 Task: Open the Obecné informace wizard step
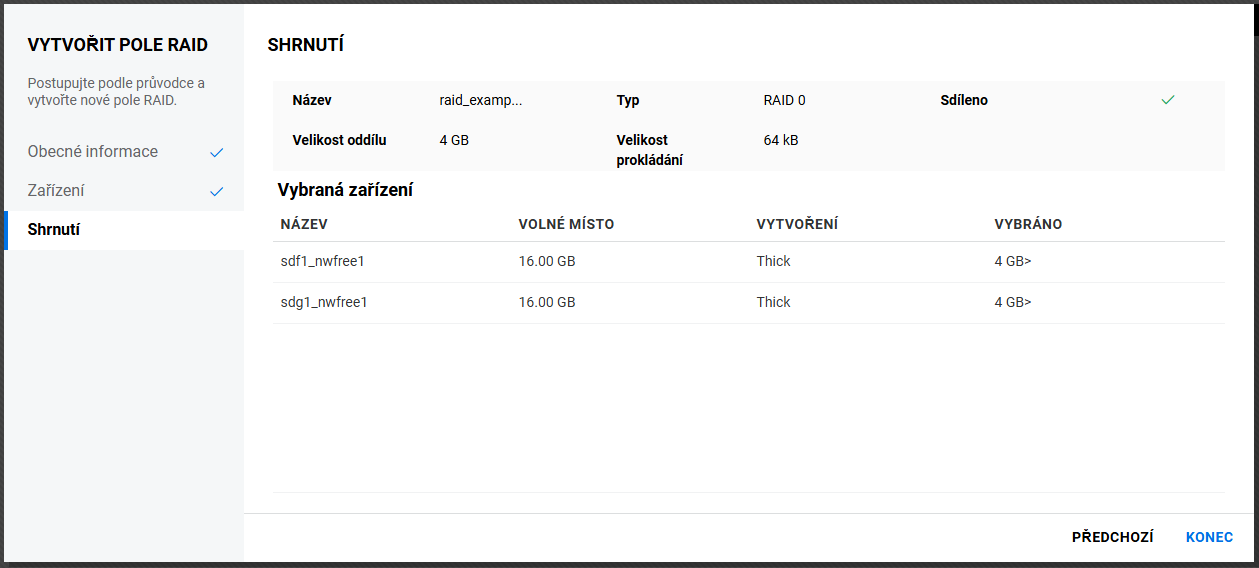tap(93, 152)
